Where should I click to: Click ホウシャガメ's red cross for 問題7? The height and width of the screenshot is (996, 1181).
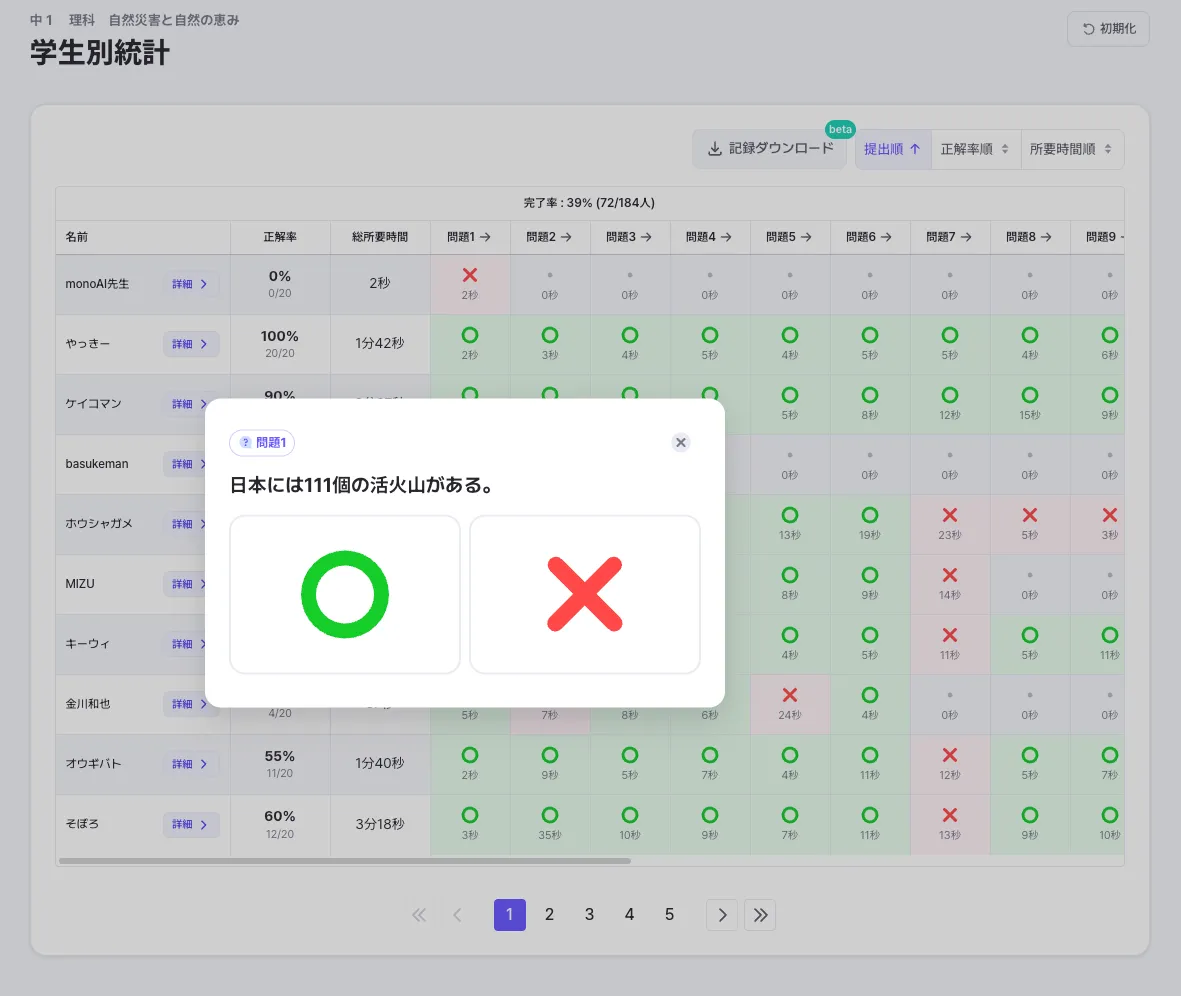click(x=950, y=515)
